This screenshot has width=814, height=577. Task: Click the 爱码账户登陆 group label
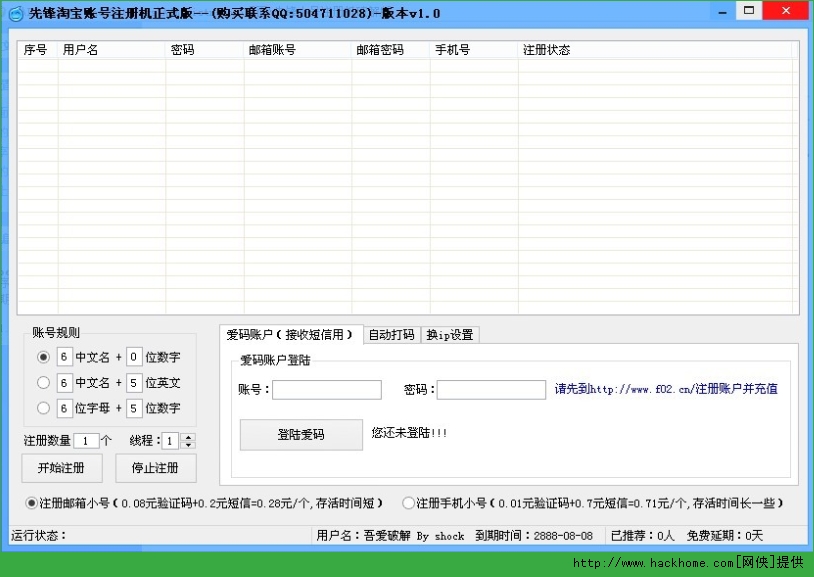click(x=275, y=360)
